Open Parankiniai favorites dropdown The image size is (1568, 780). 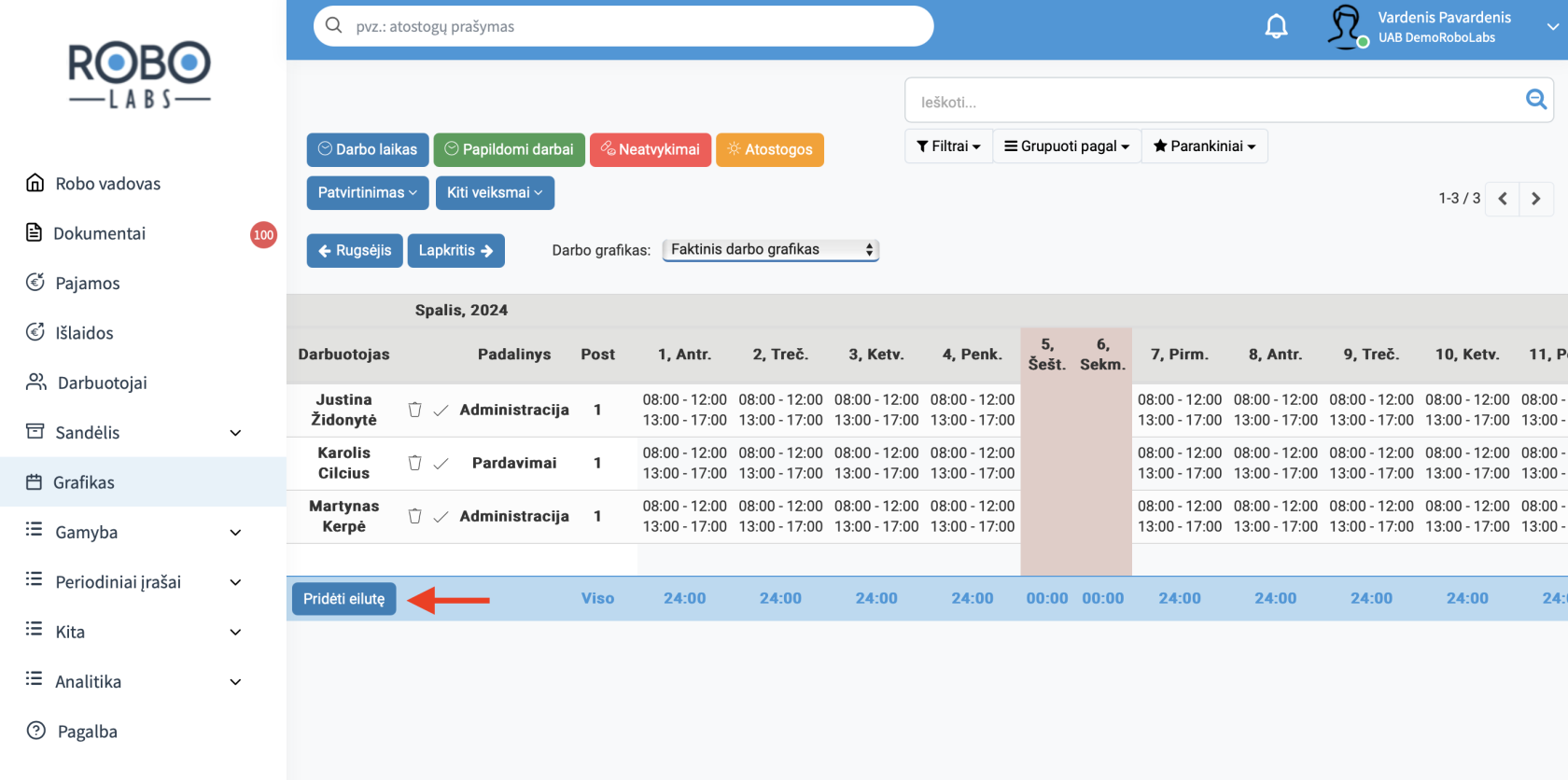tap(1204, 146)
